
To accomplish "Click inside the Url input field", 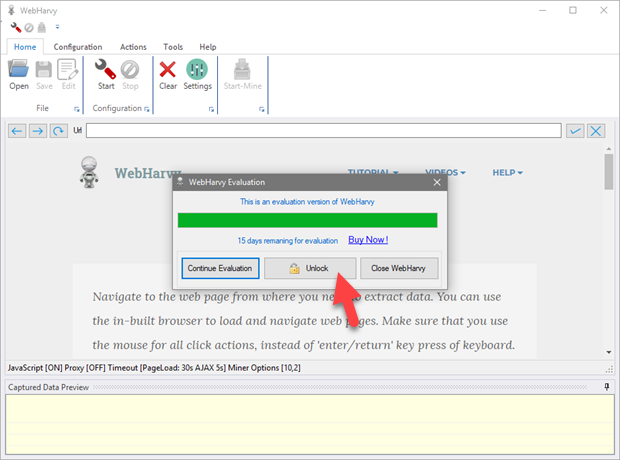I will click(322, 131).
